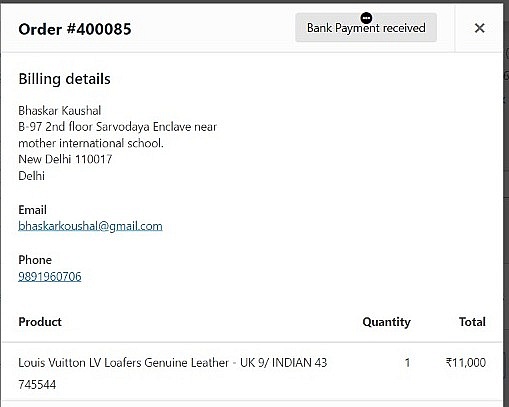Image resolution: width=509 pixels, height=407 pixels.
Task: Click the 9891960706 phone number link
Action: [50, 276]
